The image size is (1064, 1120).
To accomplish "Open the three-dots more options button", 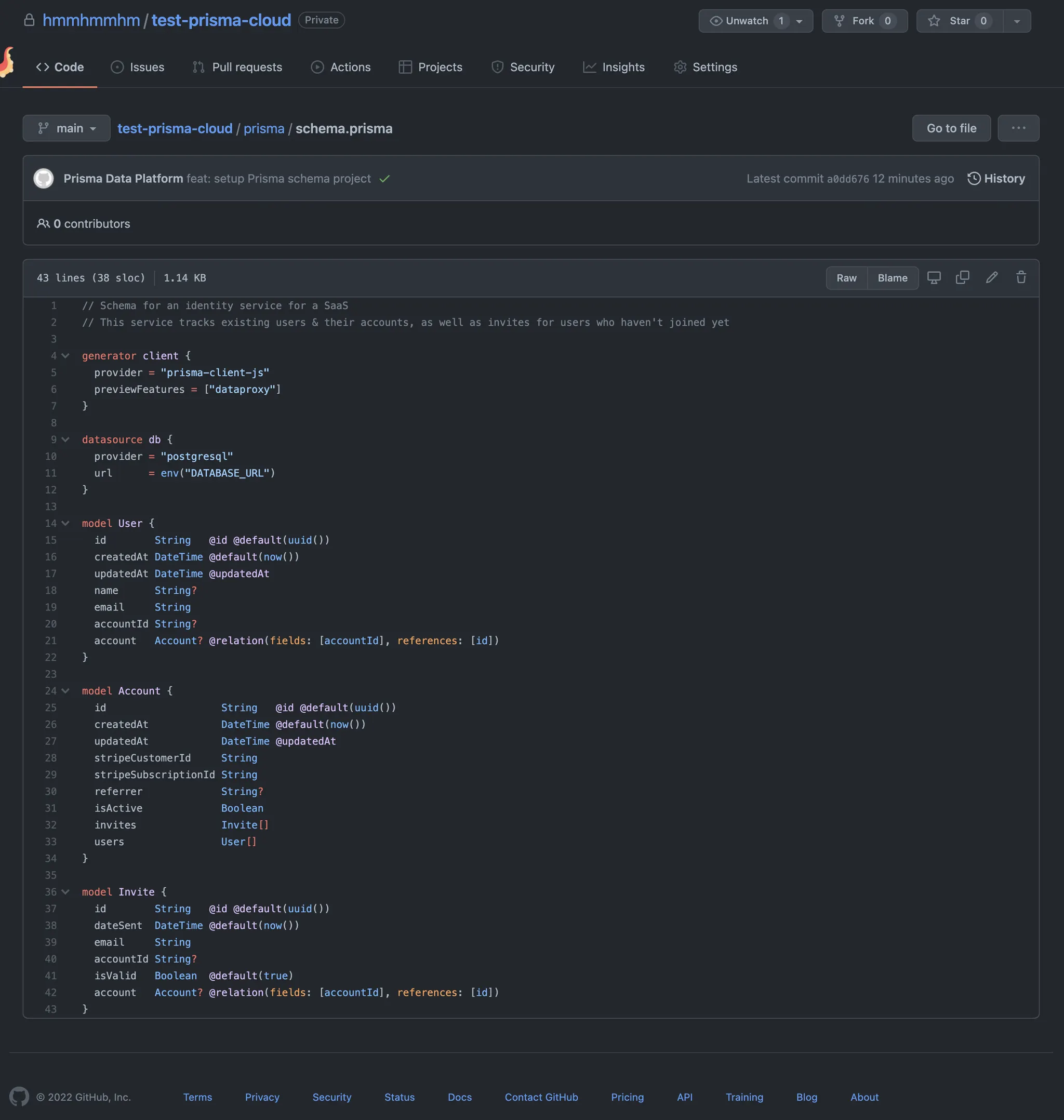I will (1018, 128).
